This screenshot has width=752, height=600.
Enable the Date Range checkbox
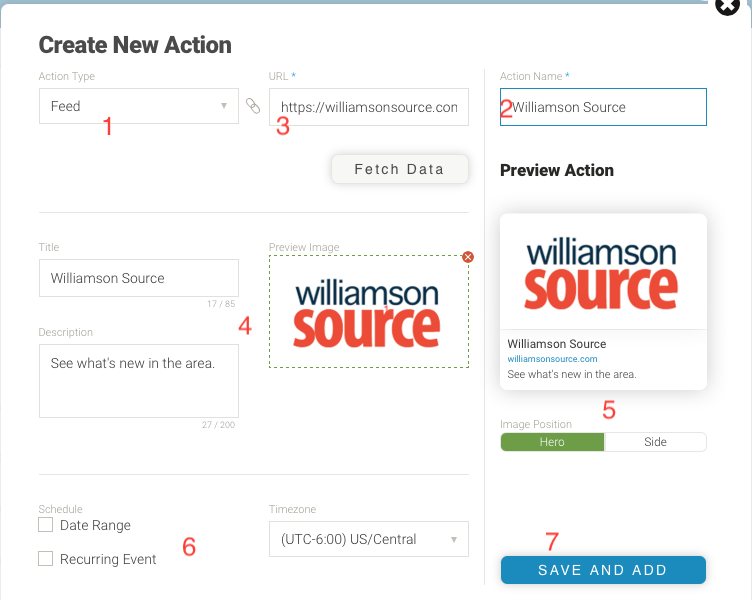point(45,525)
